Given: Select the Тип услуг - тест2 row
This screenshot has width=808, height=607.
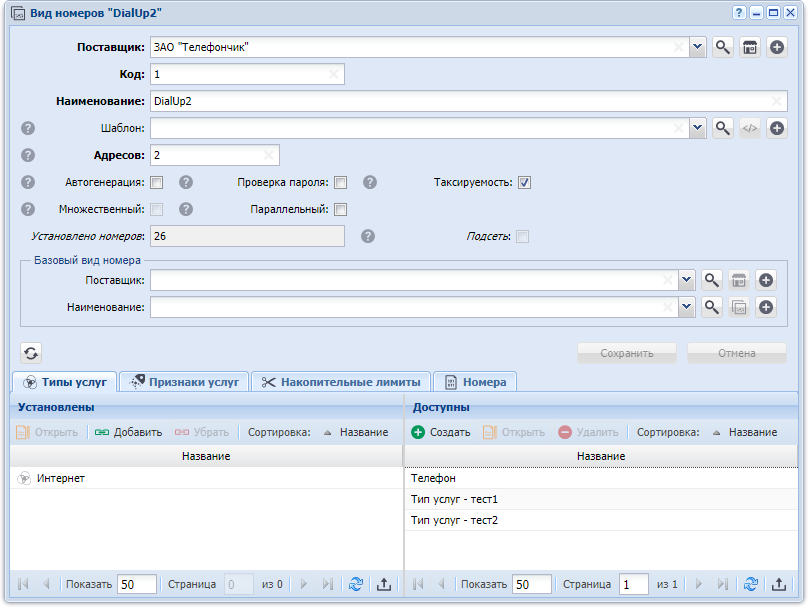Looking at the screenshot, I should (x=601, y=520).
